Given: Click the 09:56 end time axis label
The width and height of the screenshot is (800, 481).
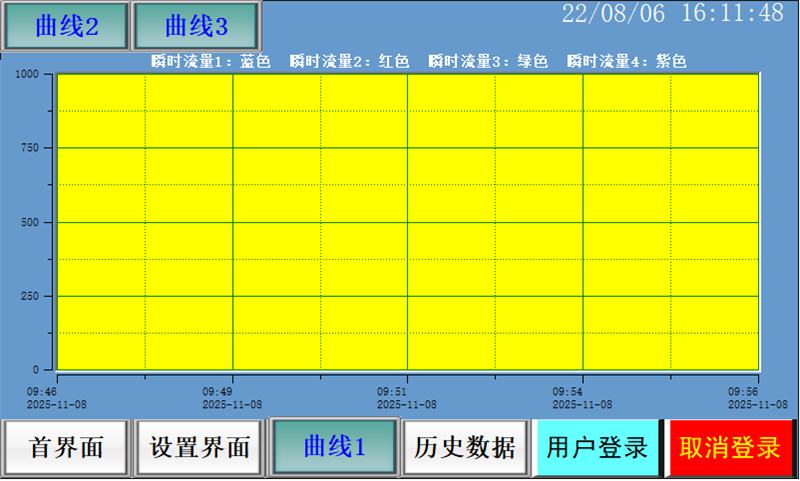Looking at the screenshot, I should [742, 392].
